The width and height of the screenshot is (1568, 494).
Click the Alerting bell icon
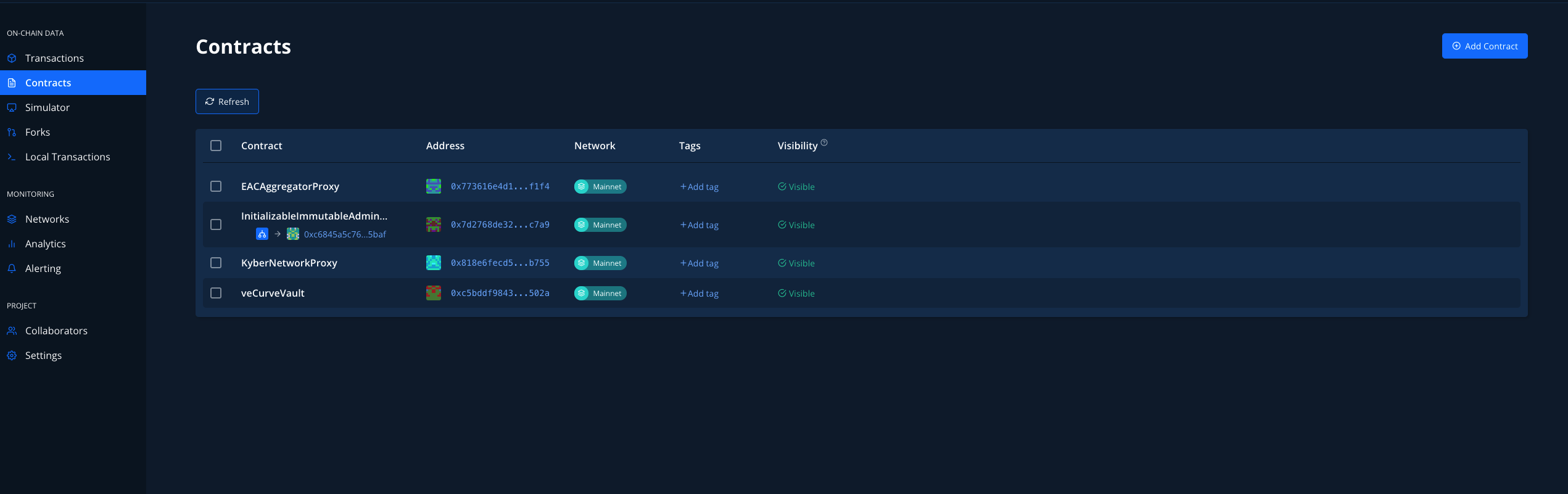(x=12, y=268)
